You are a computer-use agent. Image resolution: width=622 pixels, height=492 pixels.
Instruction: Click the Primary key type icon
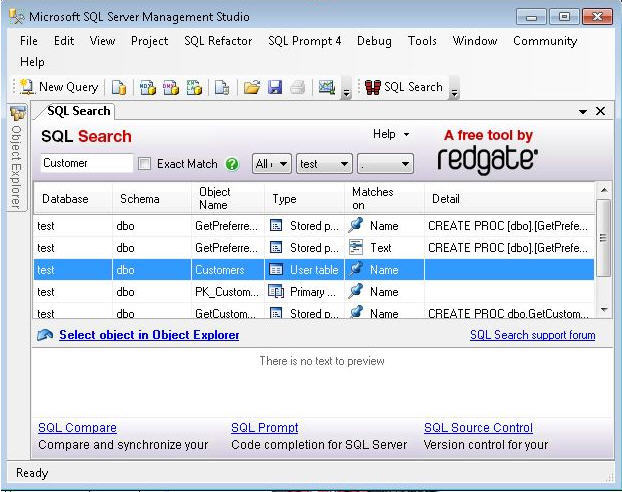point(276,292)
